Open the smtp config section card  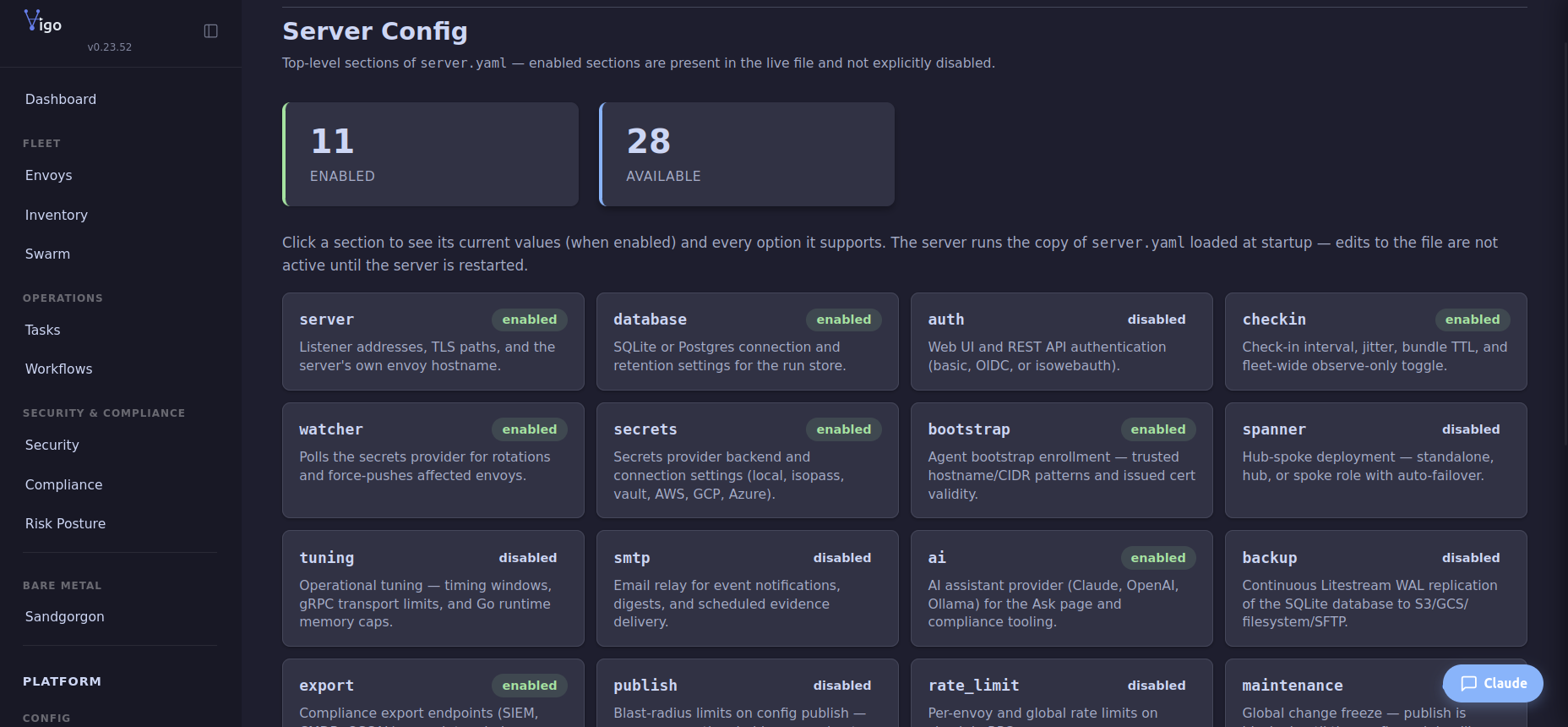748,588
